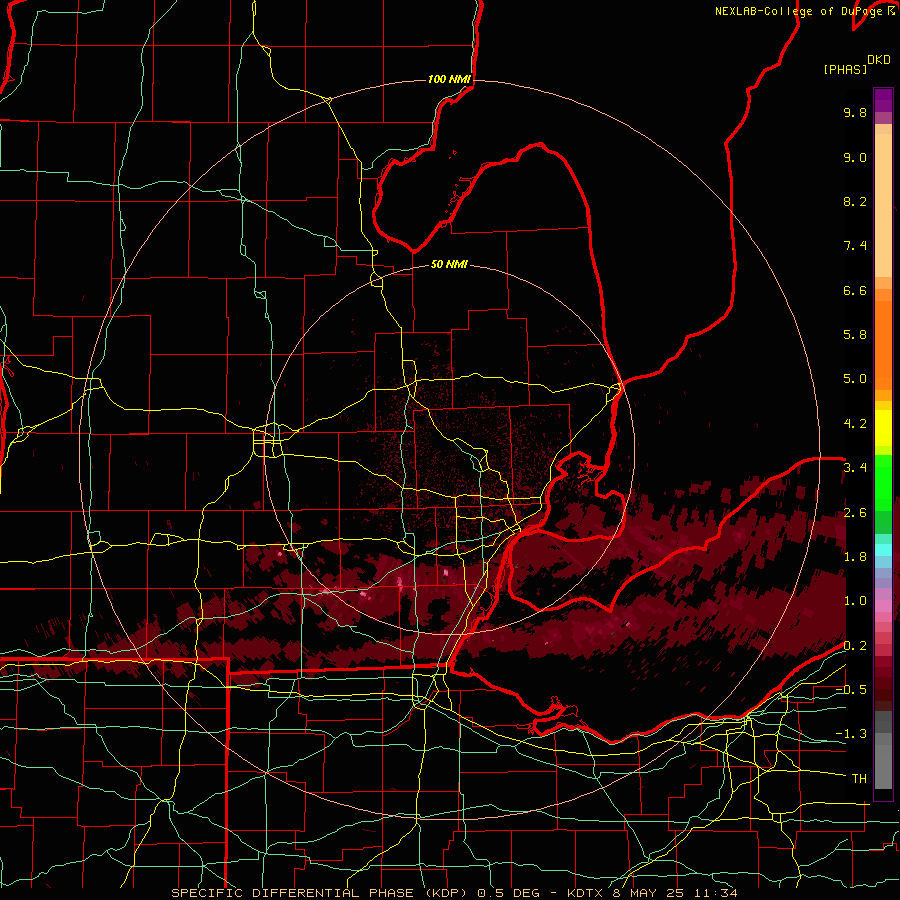The width and height of the screenshot is (900, 900).
Task: Click the 1.8 value on the color scale
Action: [x=855, y=557]
